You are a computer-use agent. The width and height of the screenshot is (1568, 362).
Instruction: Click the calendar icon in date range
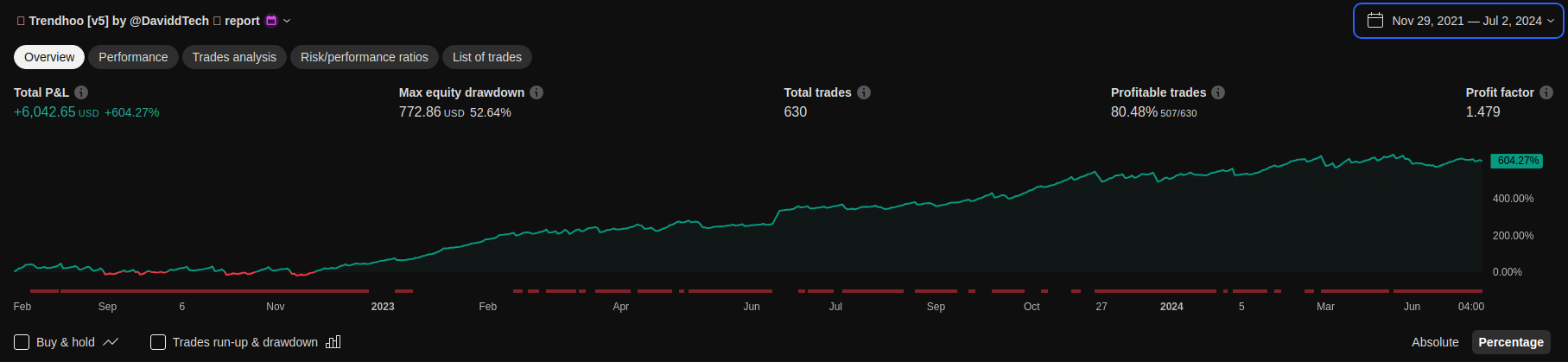(x=1375, y=21)
